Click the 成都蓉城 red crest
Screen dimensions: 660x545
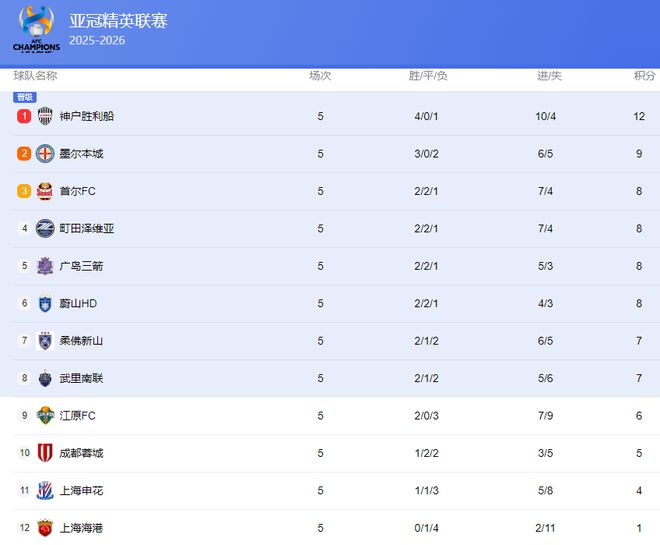tap(45, 453)
